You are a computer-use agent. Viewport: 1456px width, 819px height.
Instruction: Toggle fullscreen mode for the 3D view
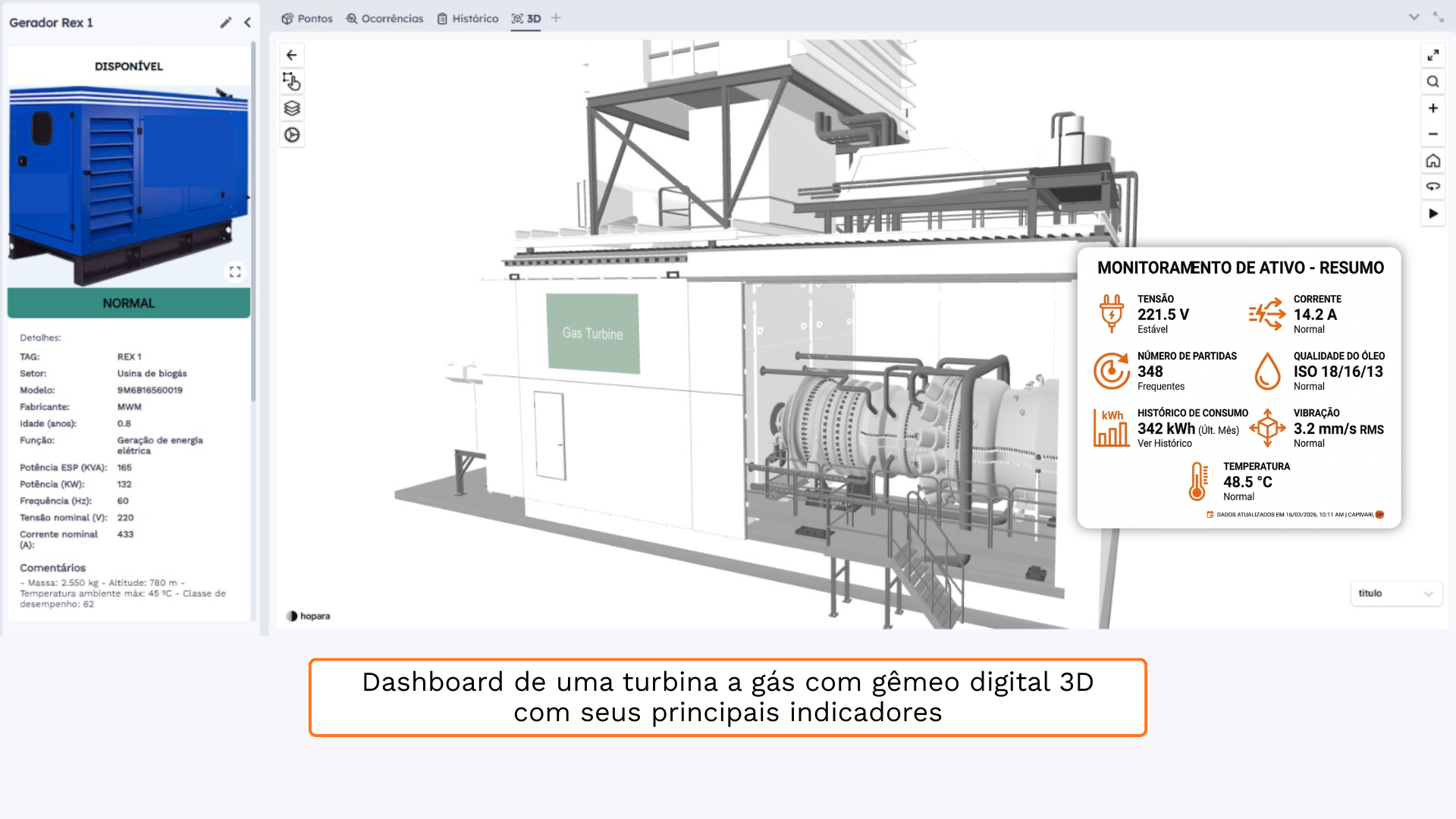pos(1433,55)
